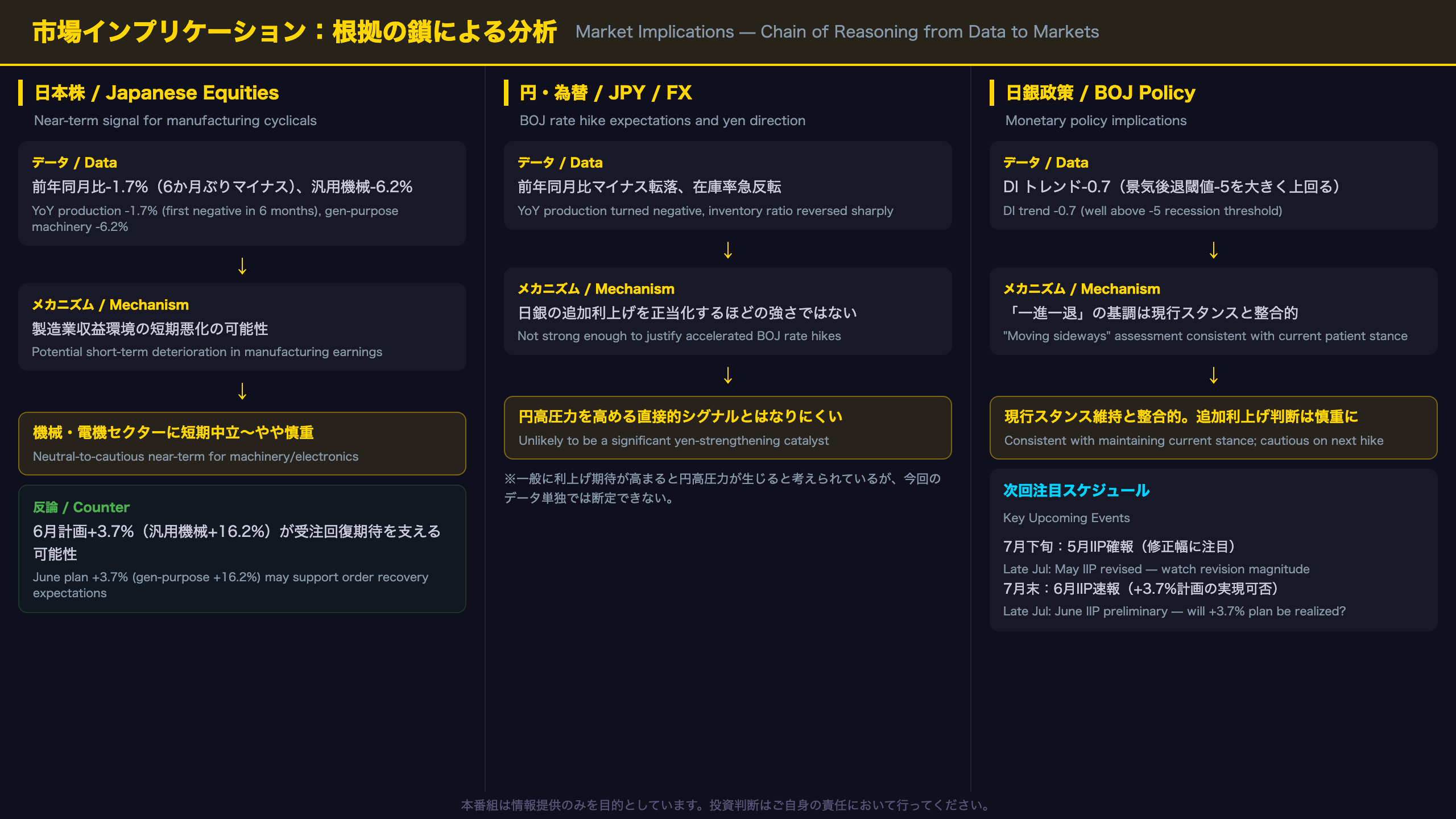Click the arrow below BOJ Policy Data card
The width and height of the screenshot is (1456, 819).
tap(1214, 250)
